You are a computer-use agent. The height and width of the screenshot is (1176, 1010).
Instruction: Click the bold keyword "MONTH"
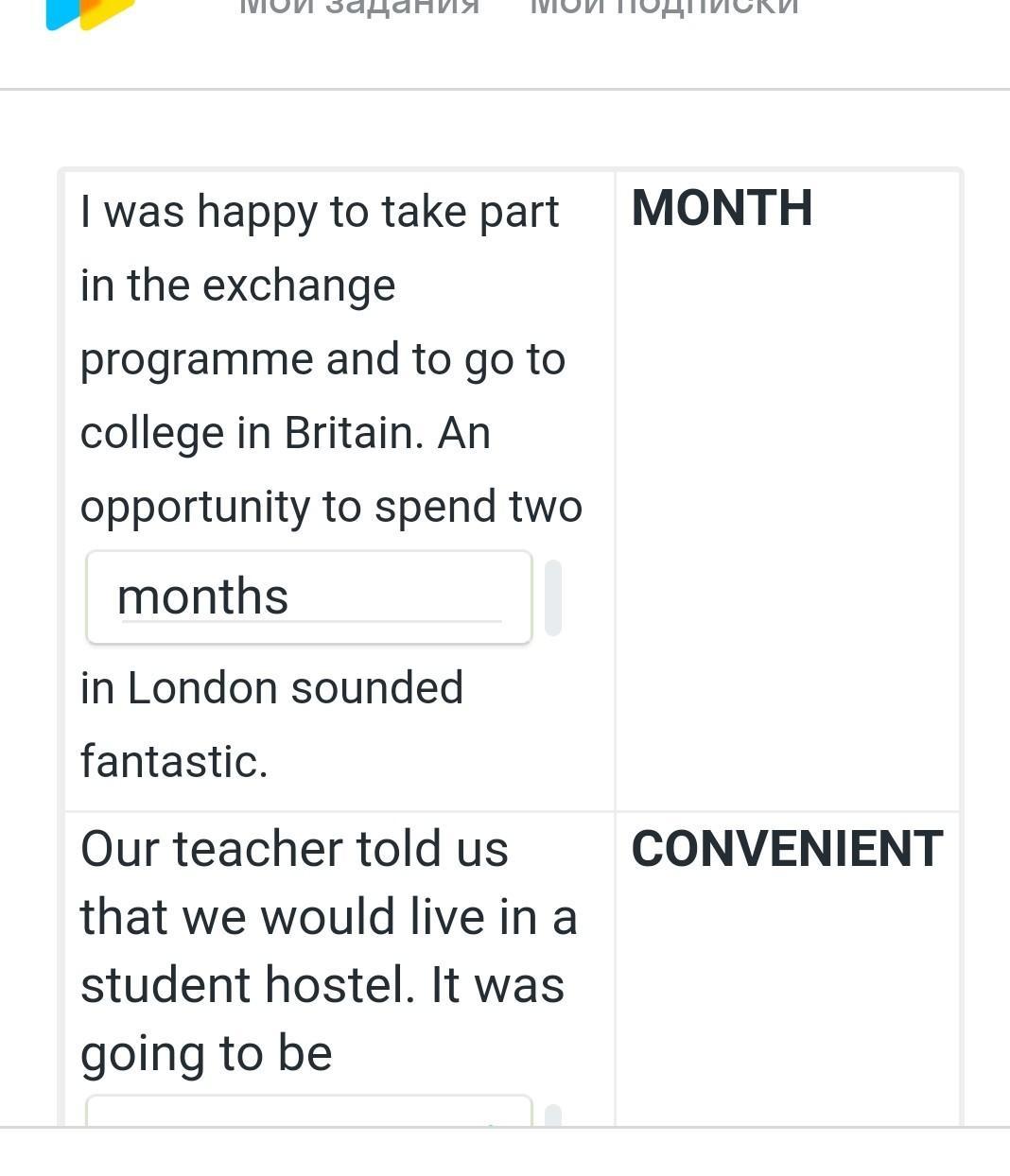tap(722, 208)
